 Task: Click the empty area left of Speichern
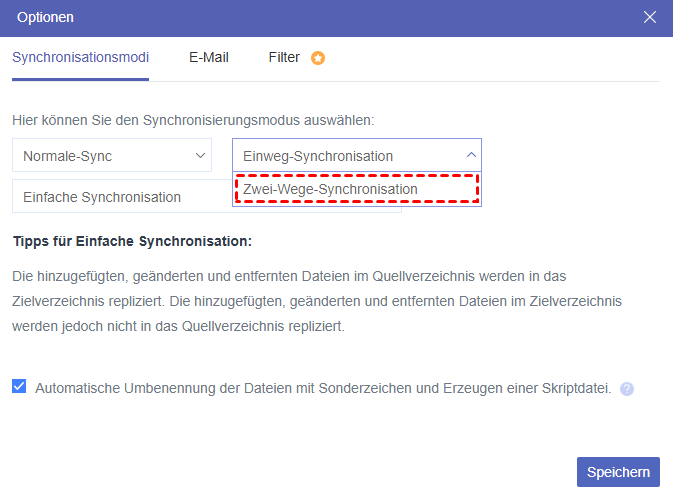tap(300, 472)
